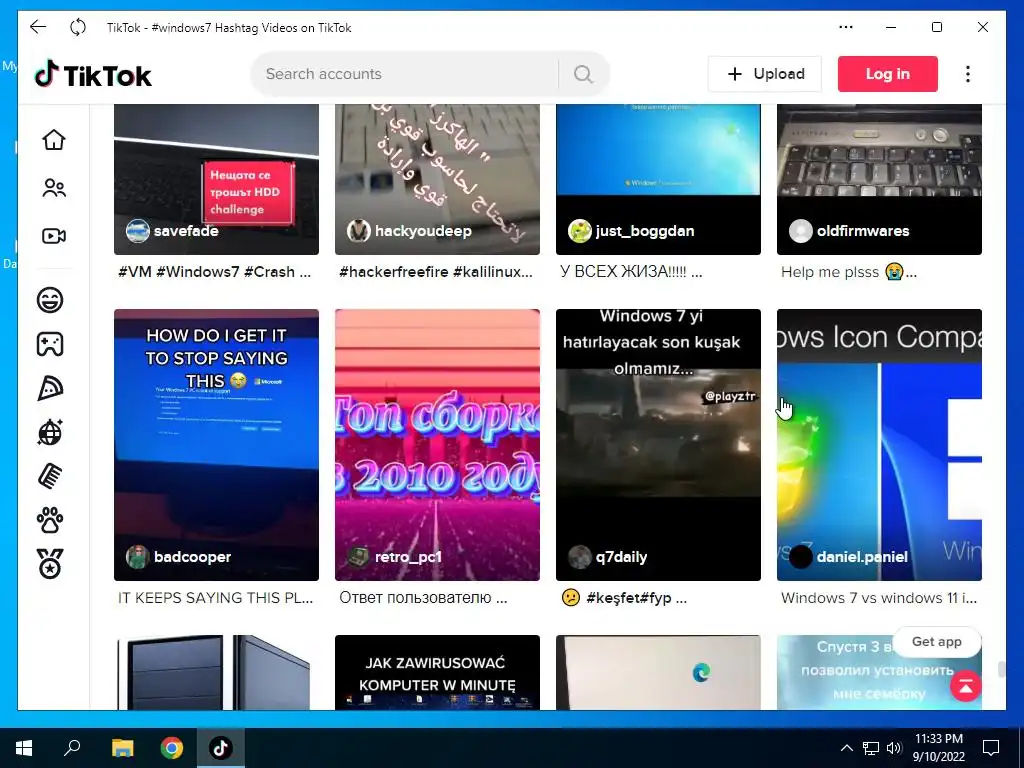Open the Windows Start menu

pyautogui.click(x=24, y=748)
